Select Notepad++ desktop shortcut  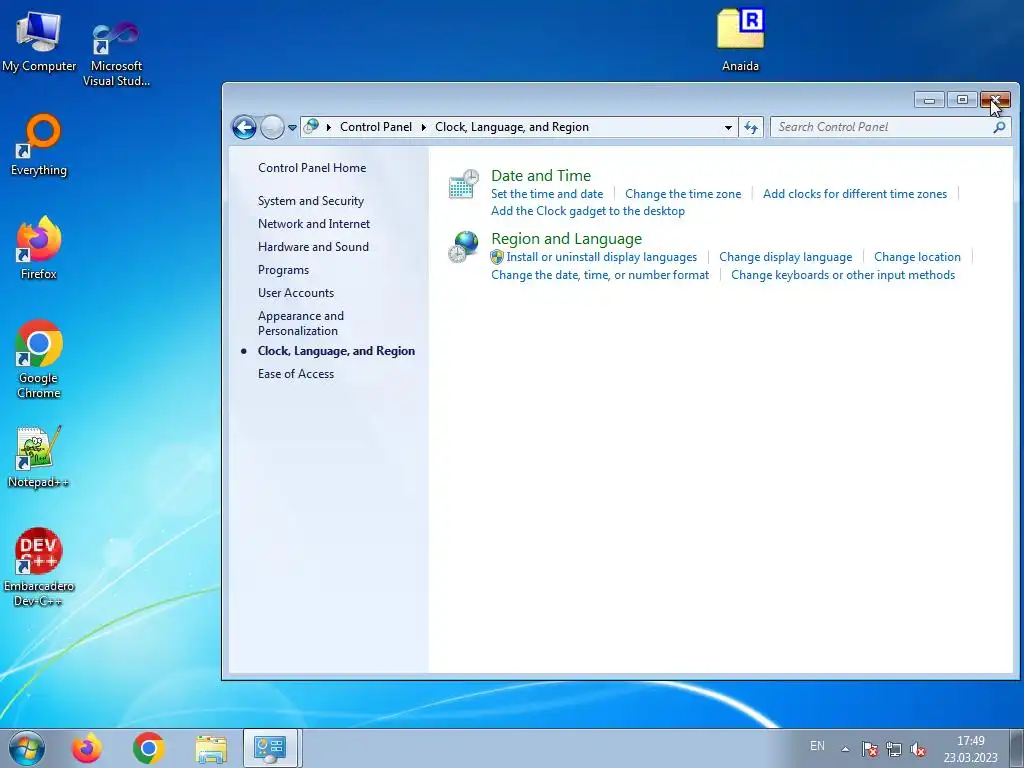[x=38, y=457]
